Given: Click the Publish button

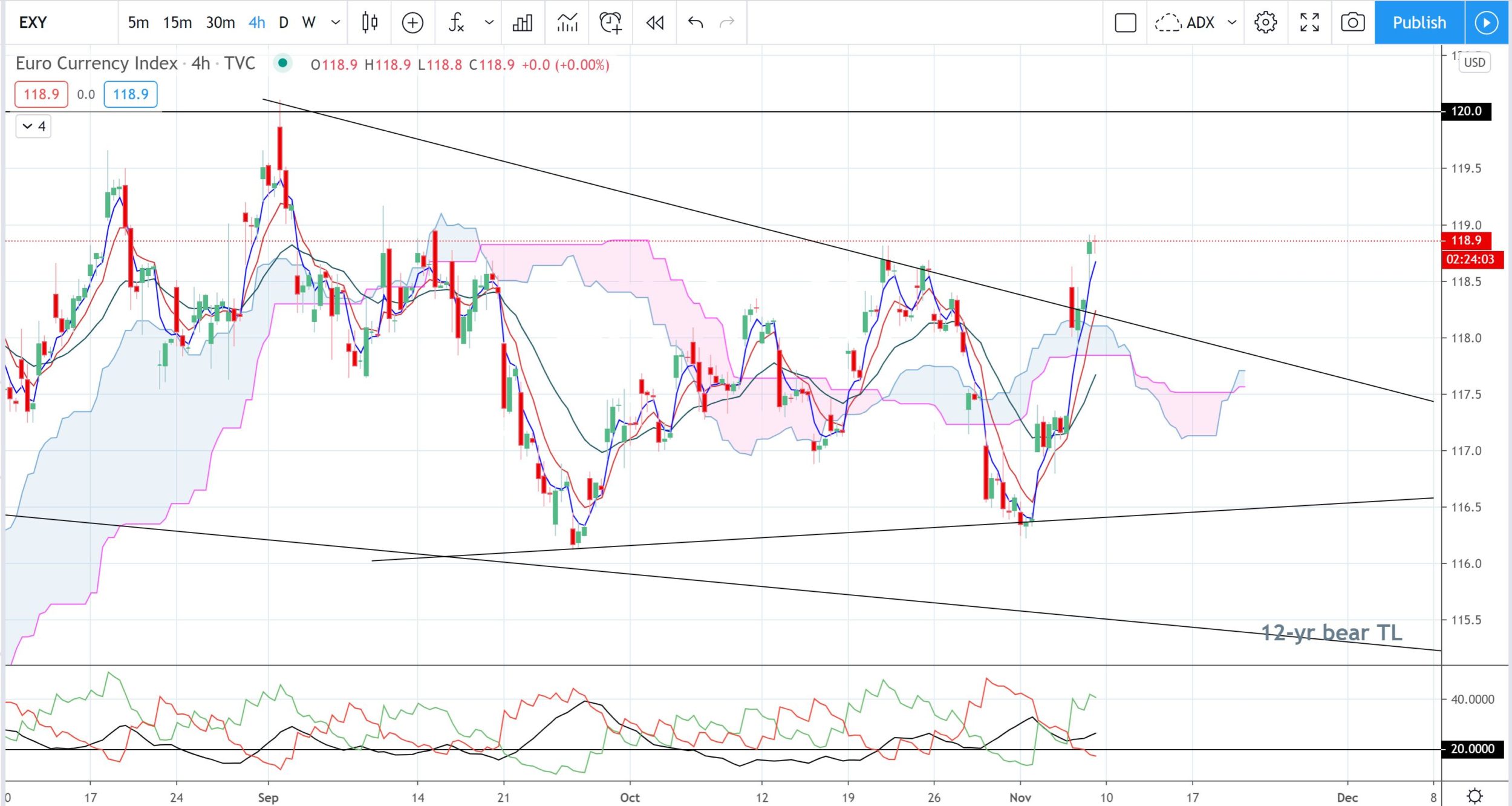Looking at the screenshot, I should click(x=1419, y=23).
